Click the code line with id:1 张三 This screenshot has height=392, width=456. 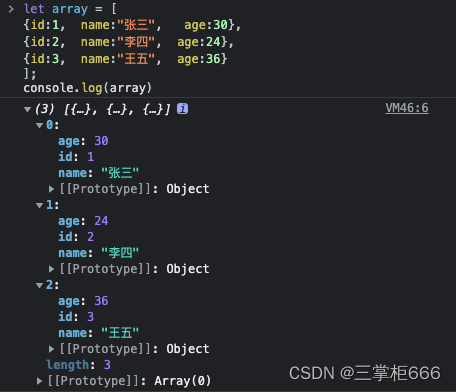[x=132, y=25]
